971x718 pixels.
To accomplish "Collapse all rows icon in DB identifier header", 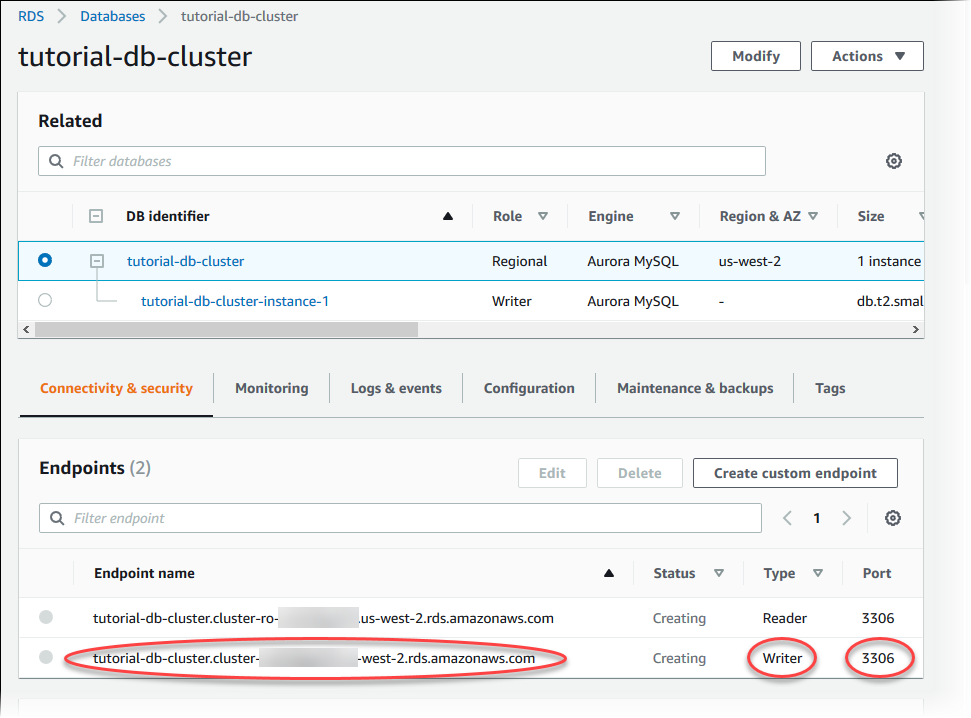I will [x=96, y=216].
